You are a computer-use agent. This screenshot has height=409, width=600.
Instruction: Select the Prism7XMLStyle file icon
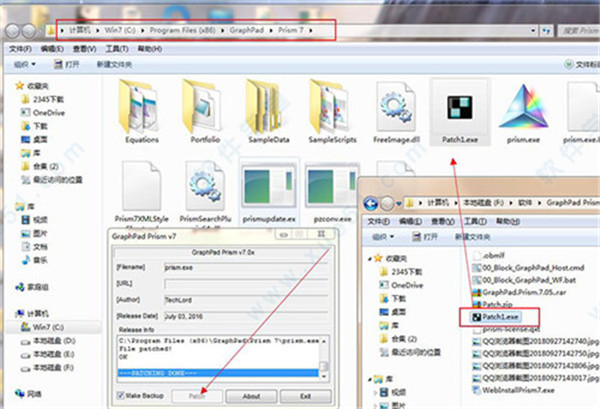click(x=141, y=186)
